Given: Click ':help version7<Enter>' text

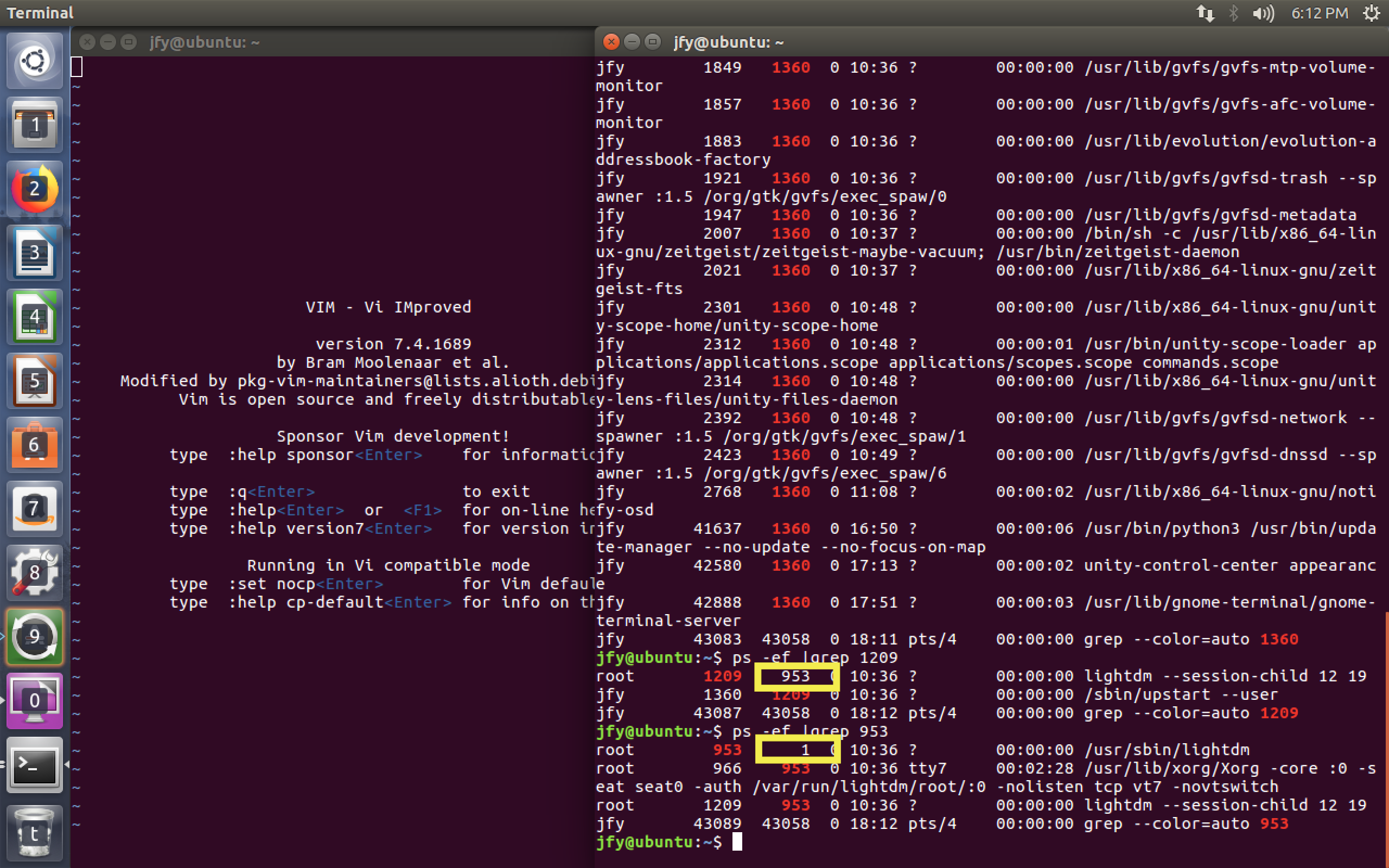Looking at the screenshot, I should (x=330, y=528).
